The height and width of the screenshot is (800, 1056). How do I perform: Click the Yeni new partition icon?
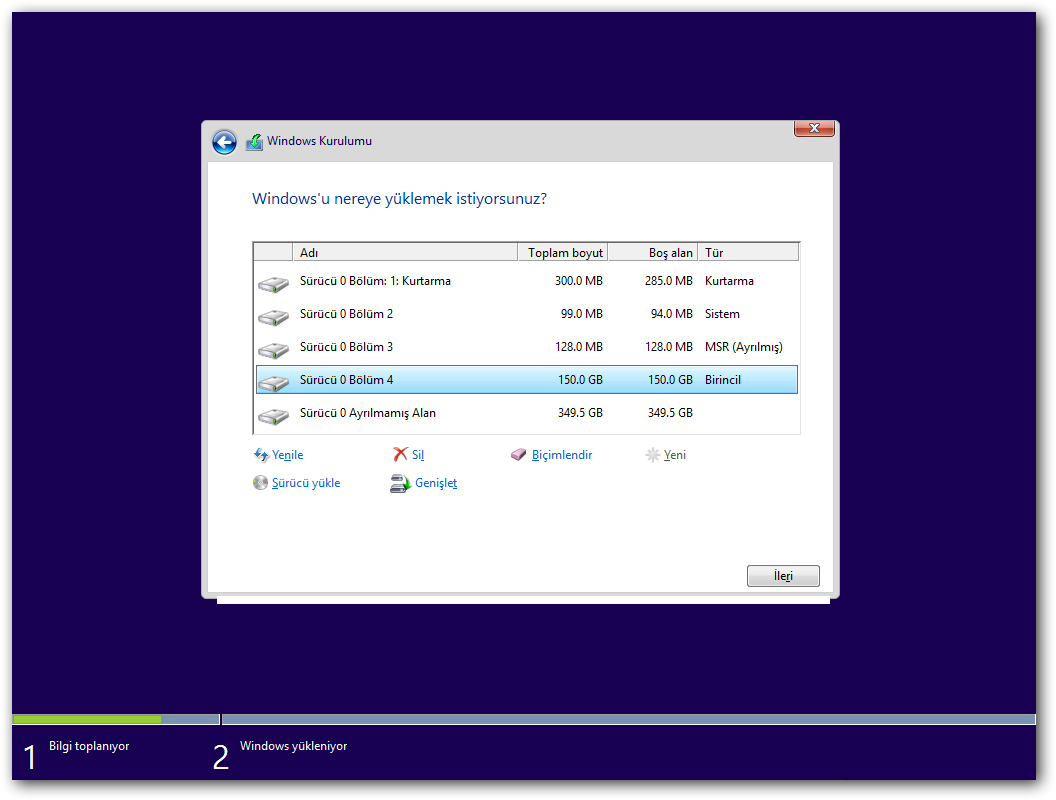tap(653, 454)
